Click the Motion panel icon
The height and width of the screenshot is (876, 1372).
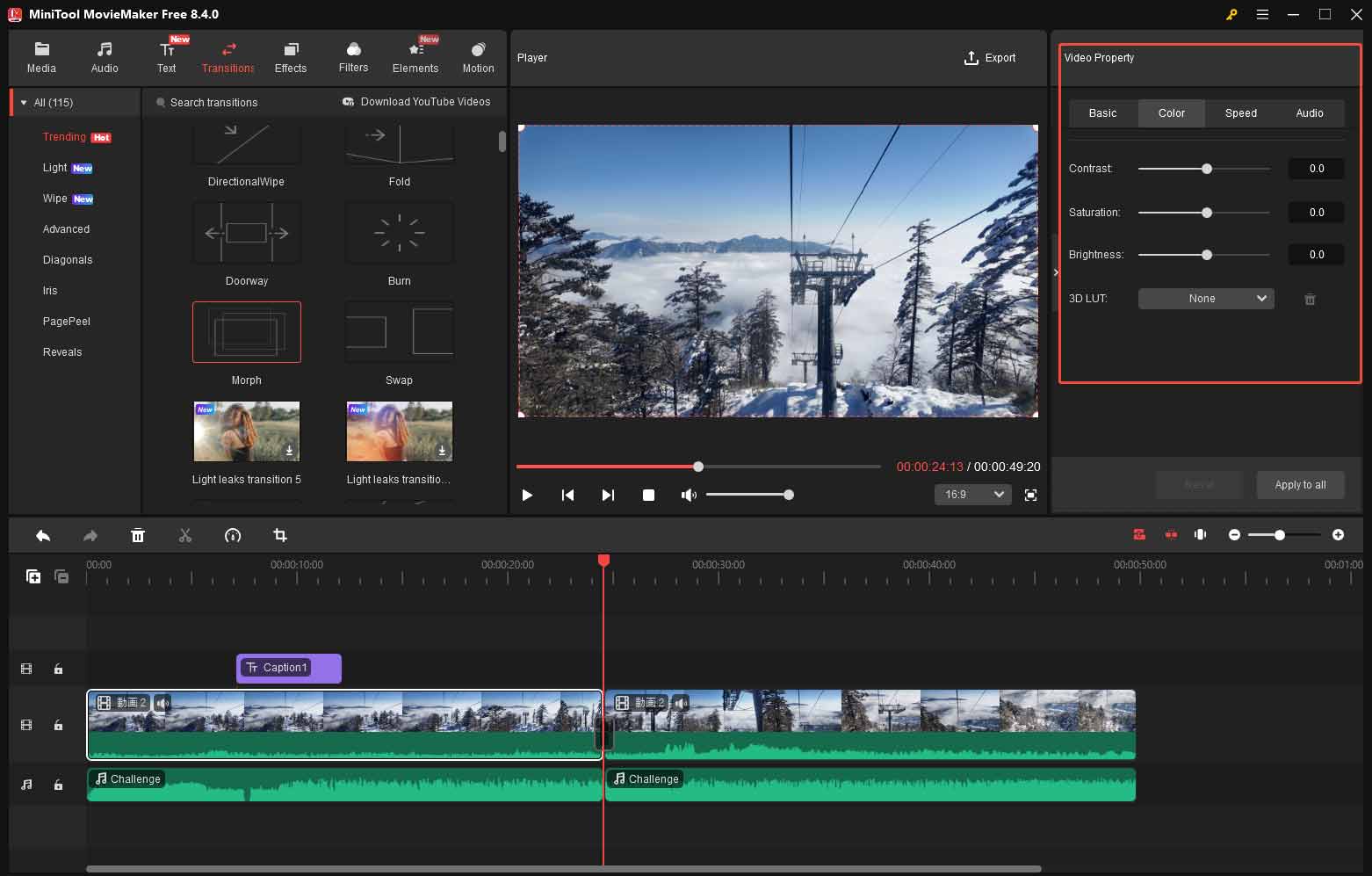(x=477, y=56)
